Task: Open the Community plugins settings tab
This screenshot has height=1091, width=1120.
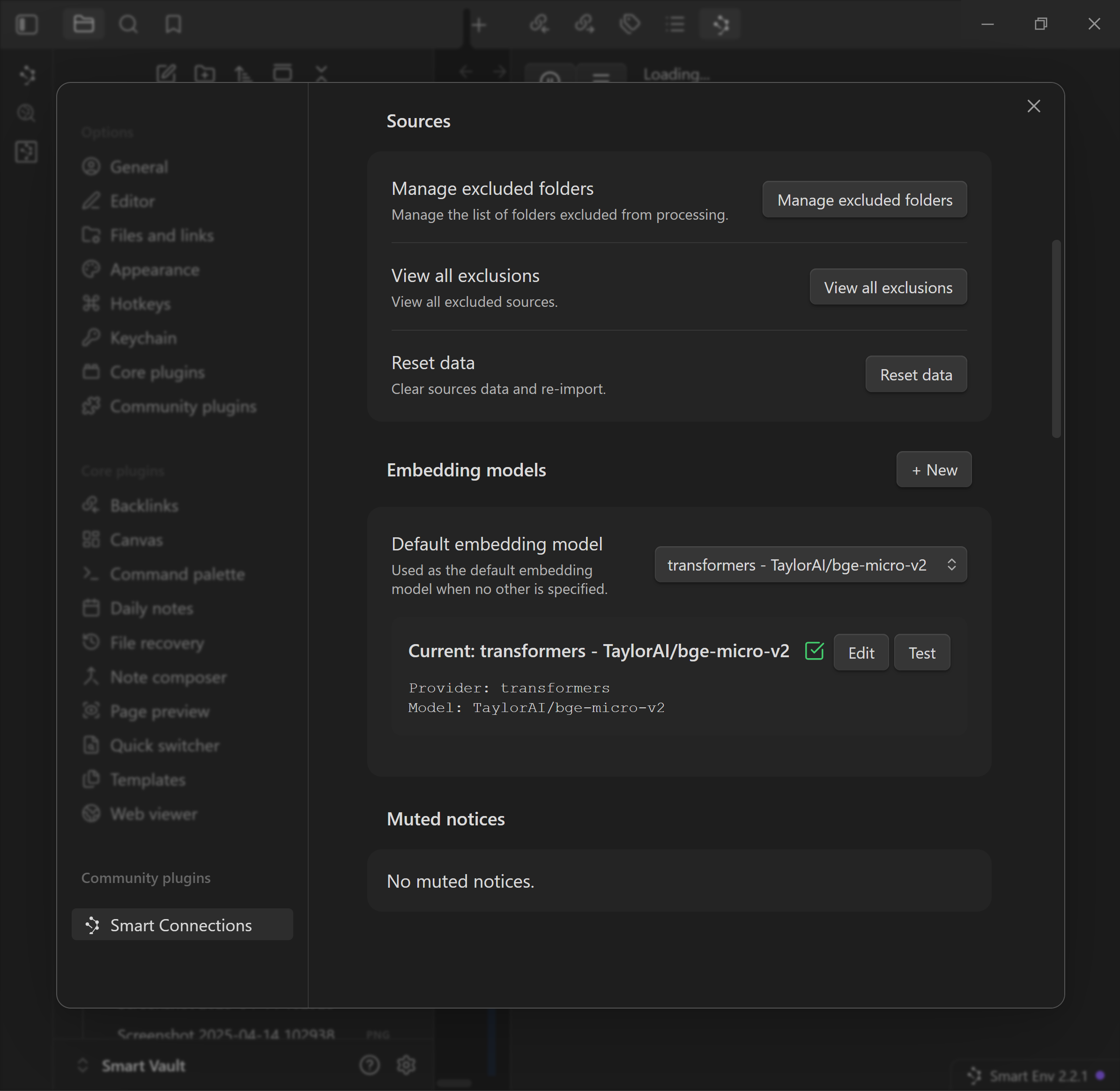Action: [x=183, y=406]
